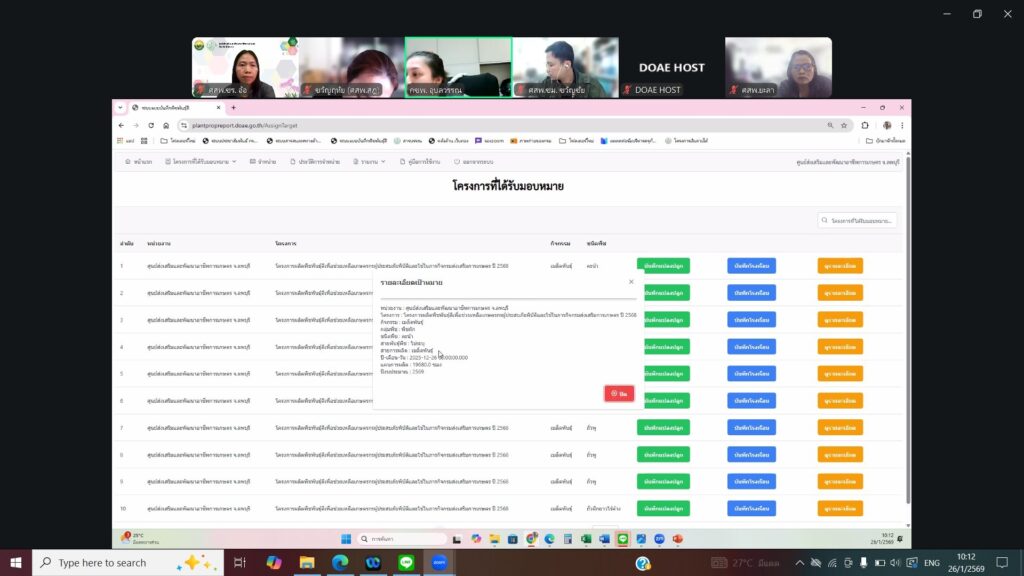Click the Windows Start button
Image resolution: width=1024 pixels, height=576 pixels.
click(x=15, y=563)
